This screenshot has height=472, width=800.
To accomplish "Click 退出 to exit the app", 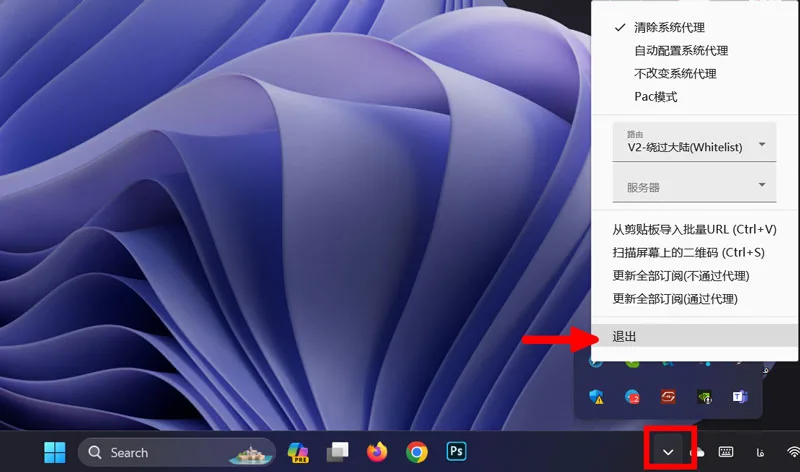I will point(625,337).
